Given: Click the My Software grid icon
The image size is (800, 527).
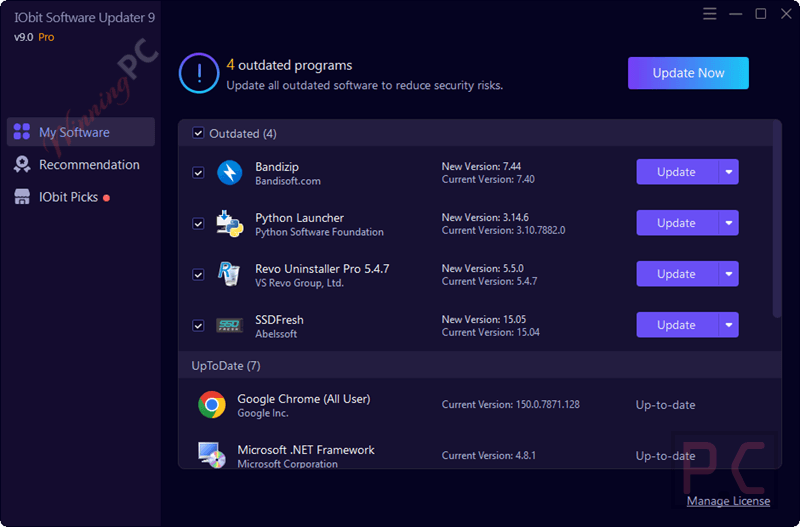Looking at the screenshot, I should pyautogui.click(x=21, y=132).
